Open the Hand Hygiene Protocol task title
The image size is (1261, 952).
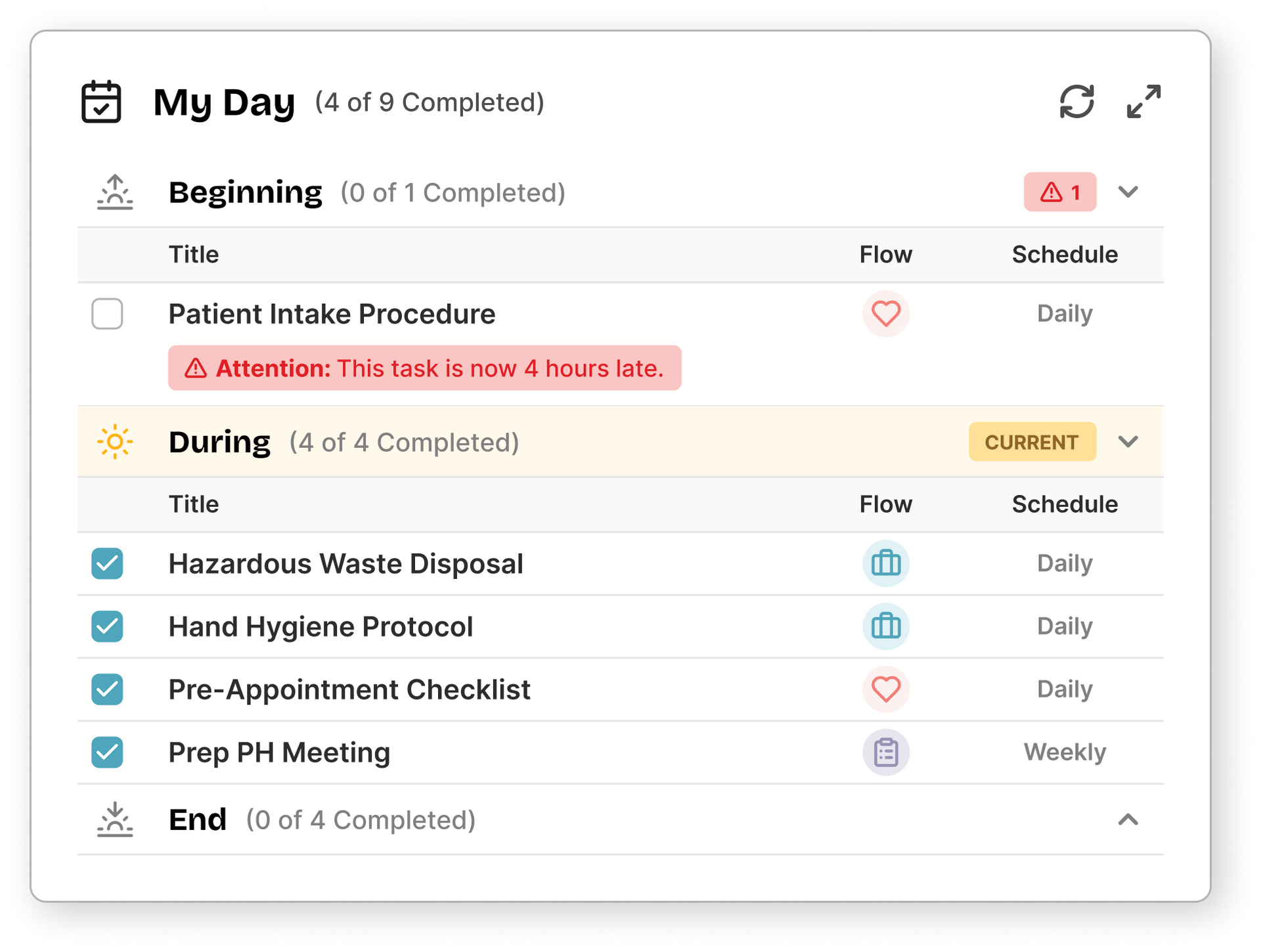point(321,626)
